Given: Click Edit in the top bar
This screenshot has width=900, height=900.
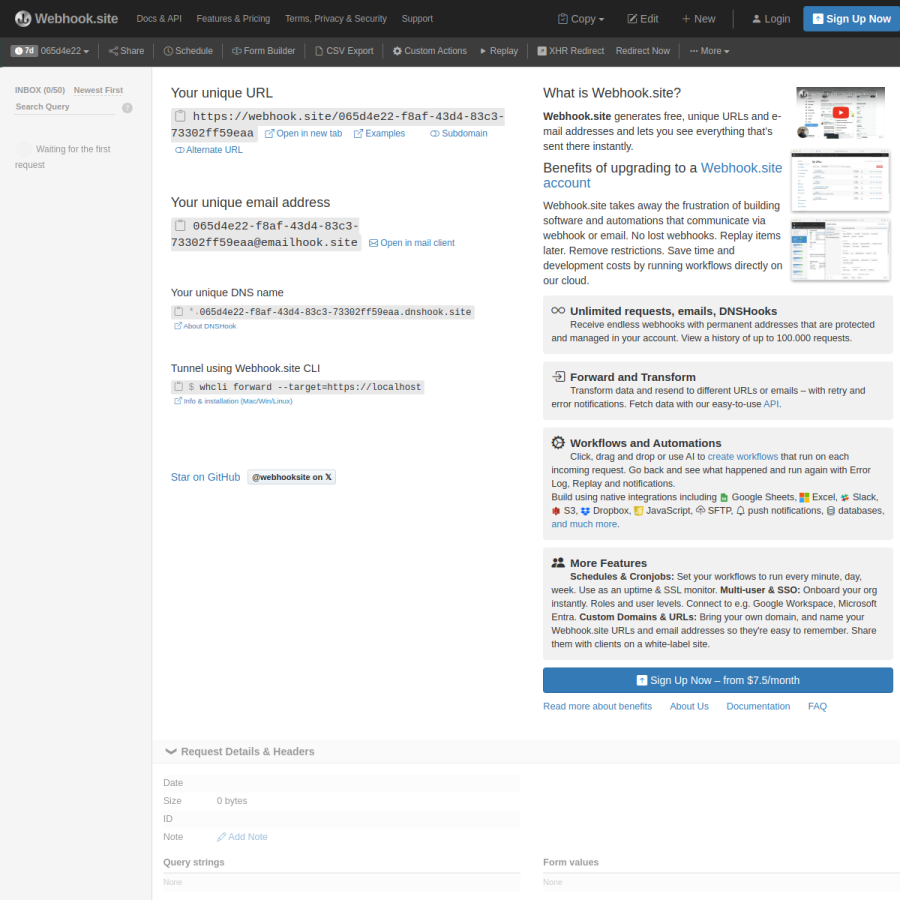Looking at the screenshot, I should pos(643,19).
